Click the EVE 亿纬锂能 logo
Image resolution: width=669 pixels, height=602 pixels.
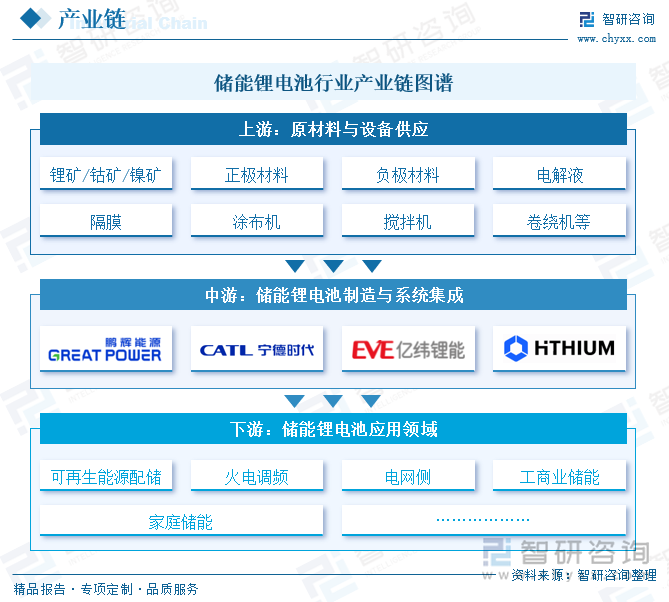coord(408,349)
